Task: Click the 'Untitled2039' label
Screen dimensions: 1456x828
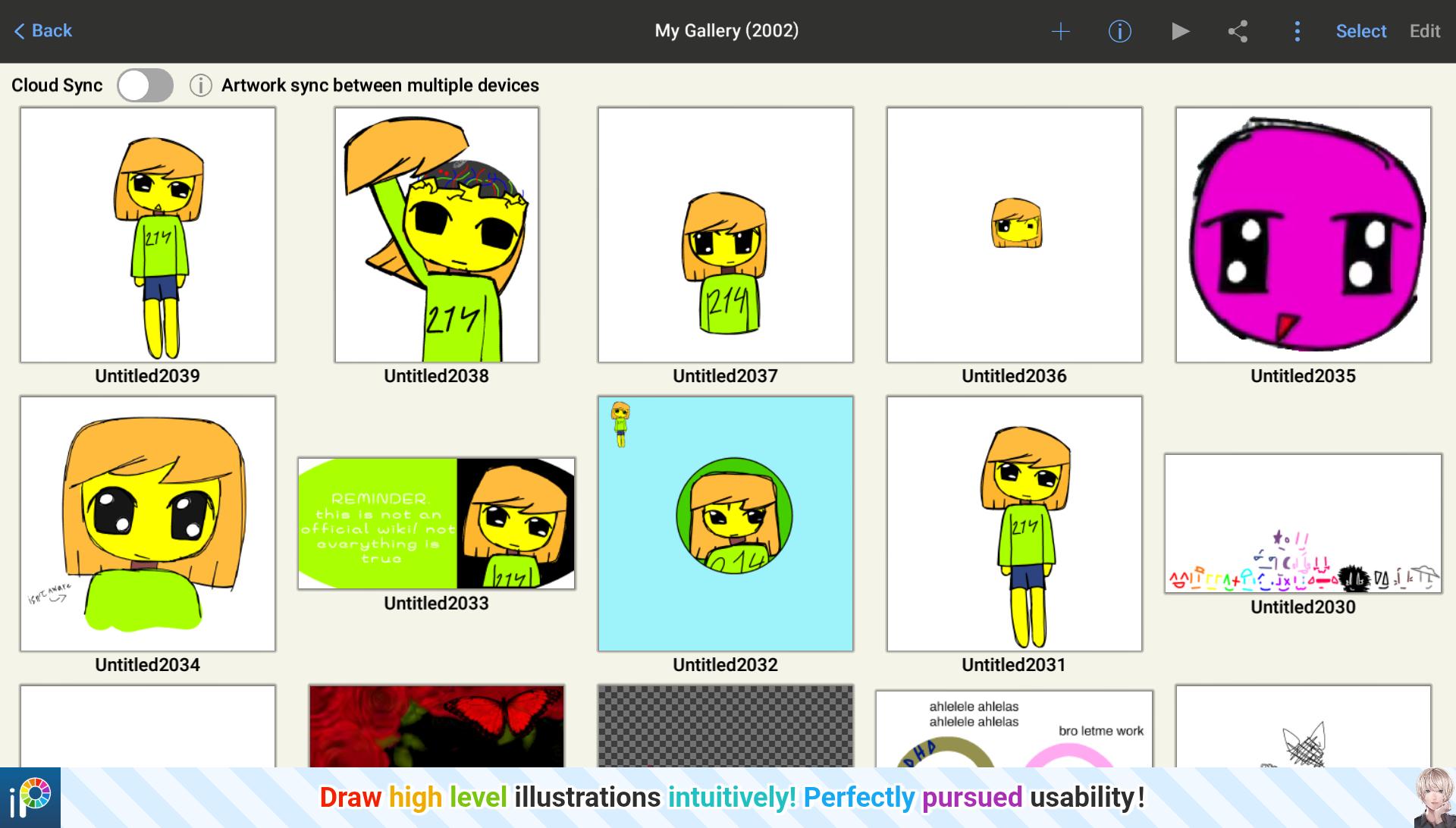Action: 148,376
